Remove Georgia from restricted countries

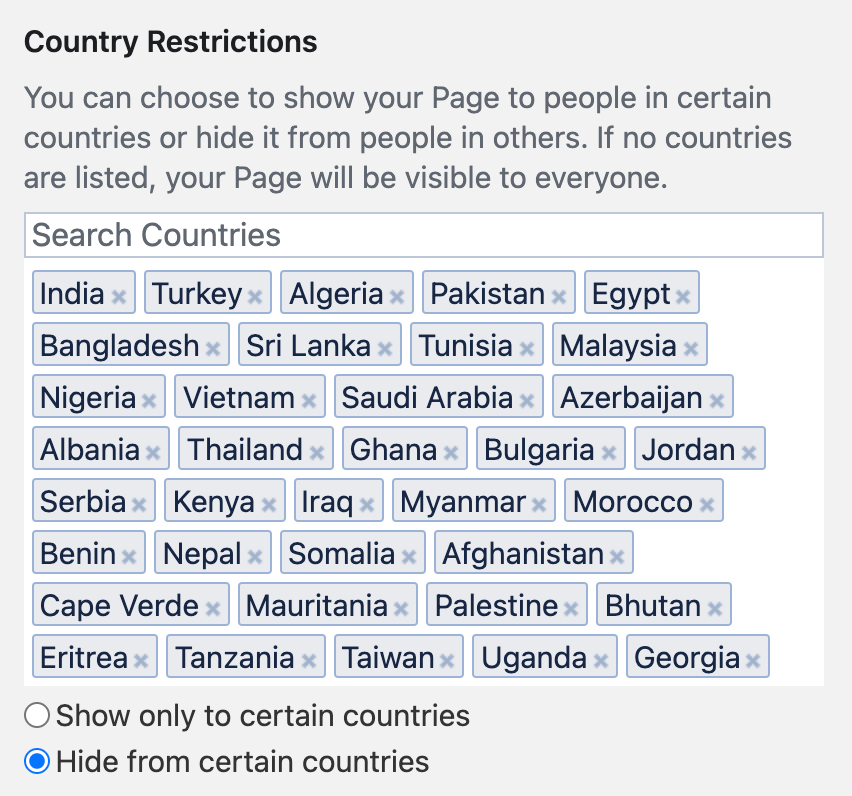pyautogui.click(x=753, y=660)
